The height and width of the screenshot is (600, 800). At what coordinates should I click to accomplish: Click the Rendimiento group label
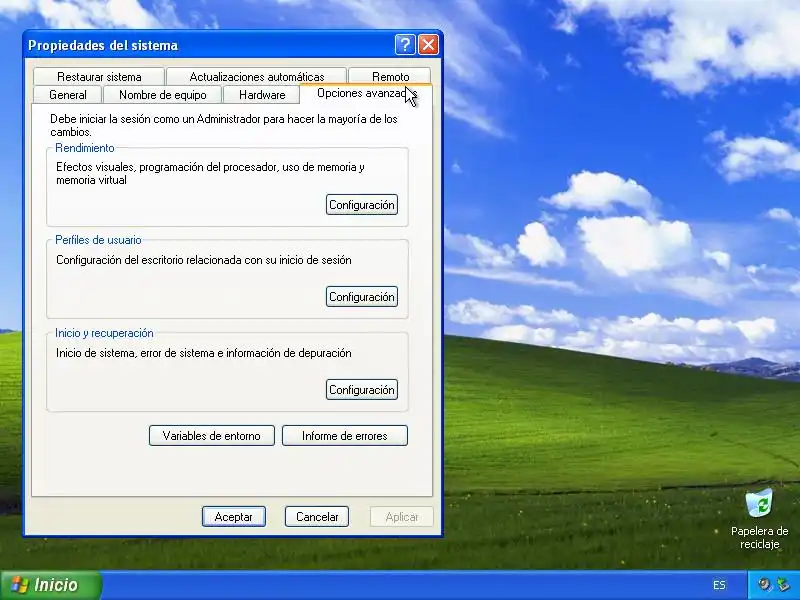coord(85,148)
